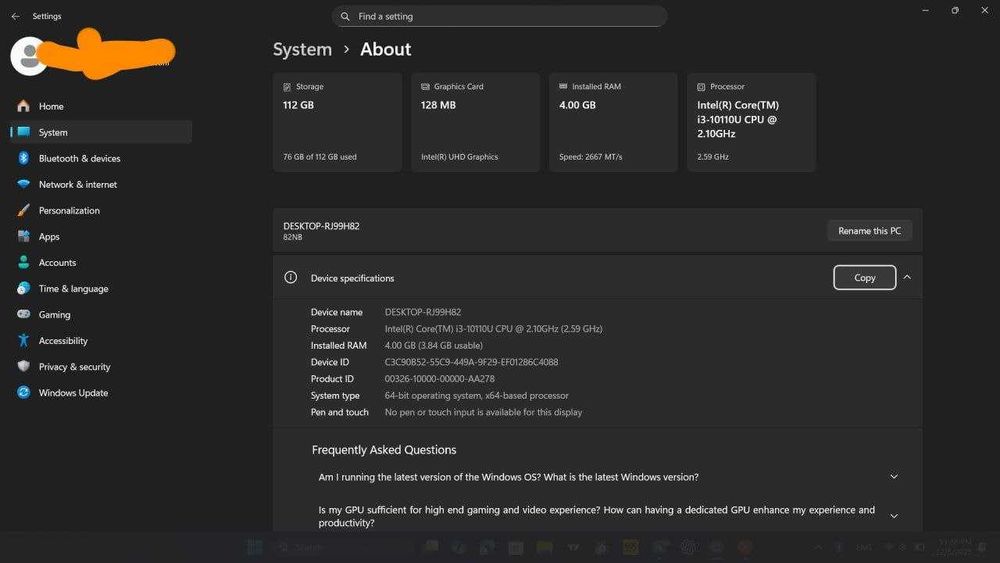Go to Windows Update page
Image resolution: width=1000 pixels, height=563 pixels.
click(73, 393)
